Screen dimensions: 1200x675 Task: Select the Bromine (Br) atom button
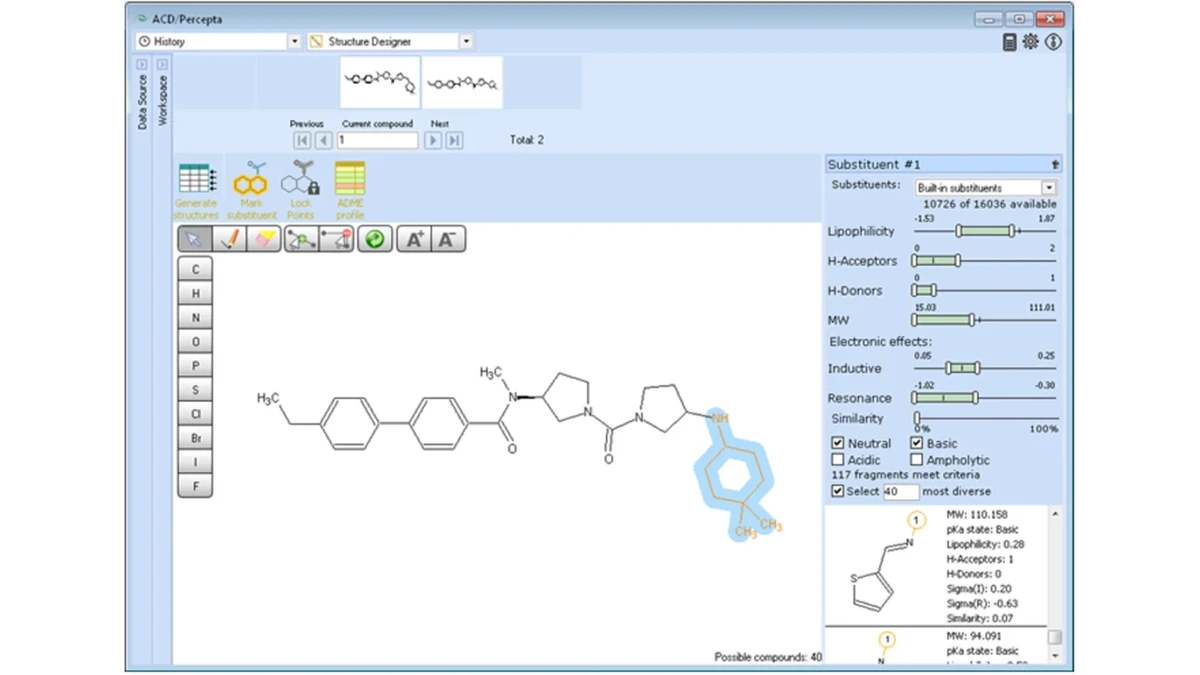point(195,438)
